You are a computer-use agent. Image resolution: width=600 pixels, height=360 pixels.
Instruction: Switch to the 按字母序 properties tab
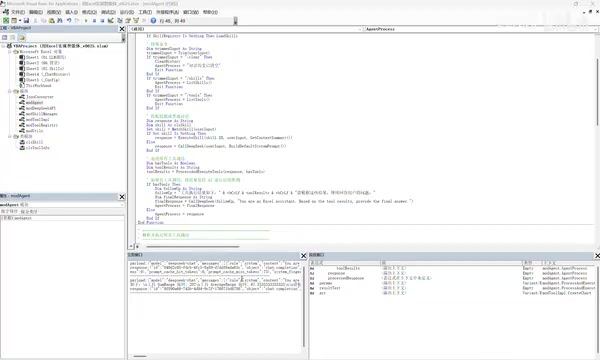click(9, 212)
